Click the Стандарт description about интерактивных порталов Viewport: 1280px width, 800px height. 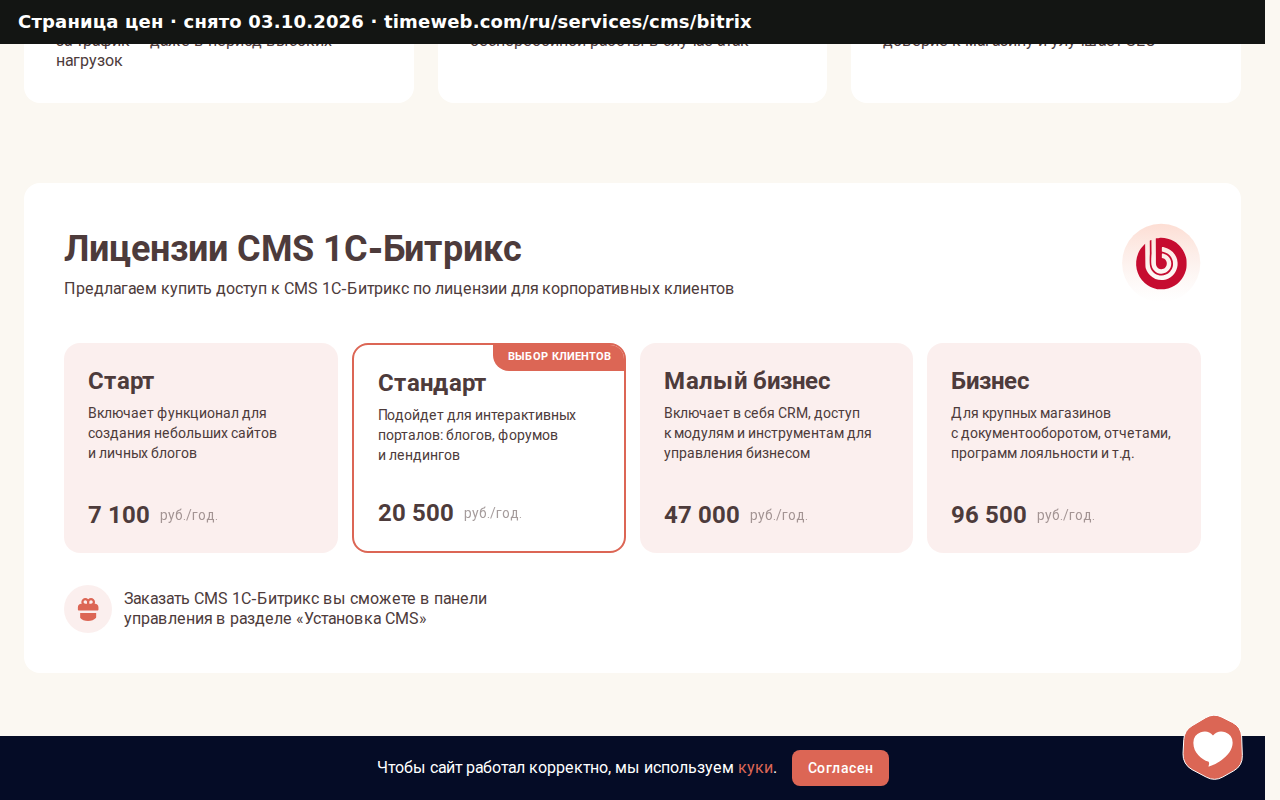[x=477, y=435]
